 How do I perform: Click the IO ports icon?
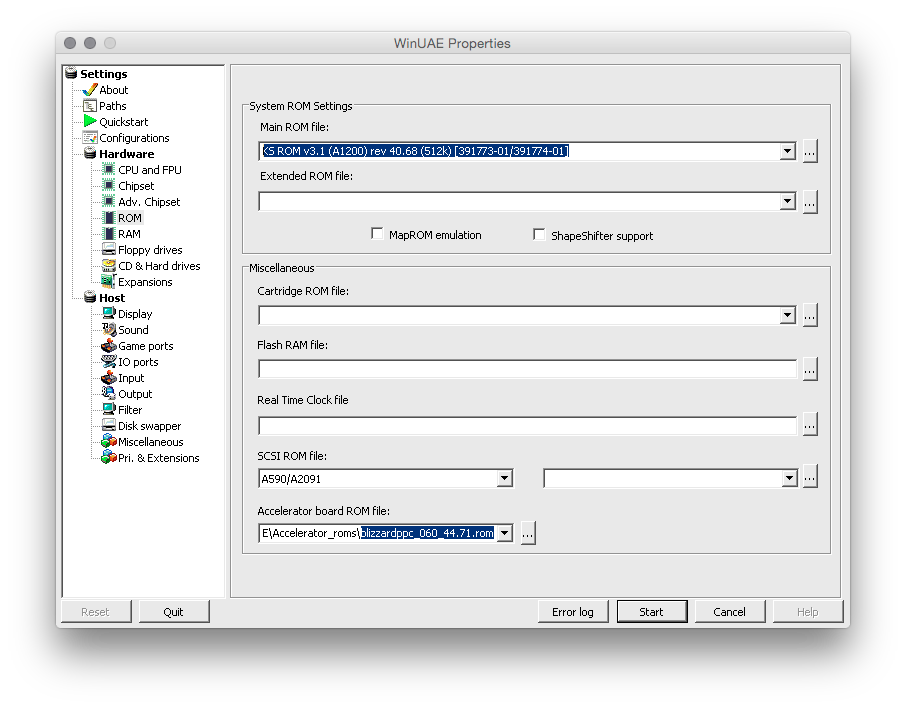point(109,361)
